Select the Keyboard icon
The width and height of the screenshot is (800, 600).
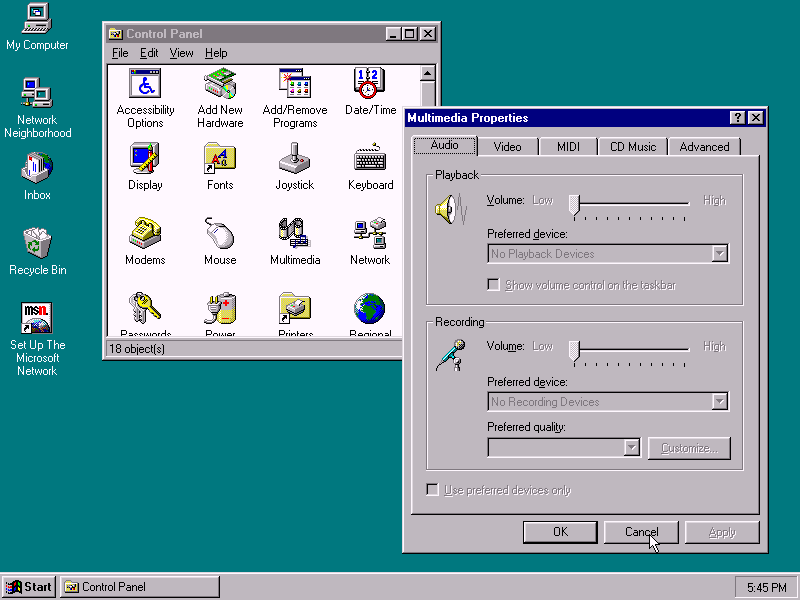tap(370, 157)
